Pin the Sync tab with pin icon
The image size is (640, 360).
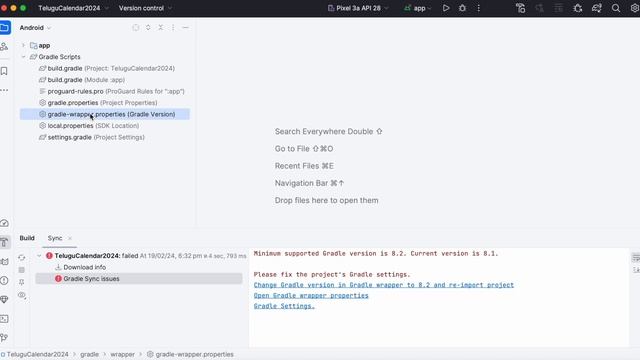pyautogui.click(x=22, y=282)
